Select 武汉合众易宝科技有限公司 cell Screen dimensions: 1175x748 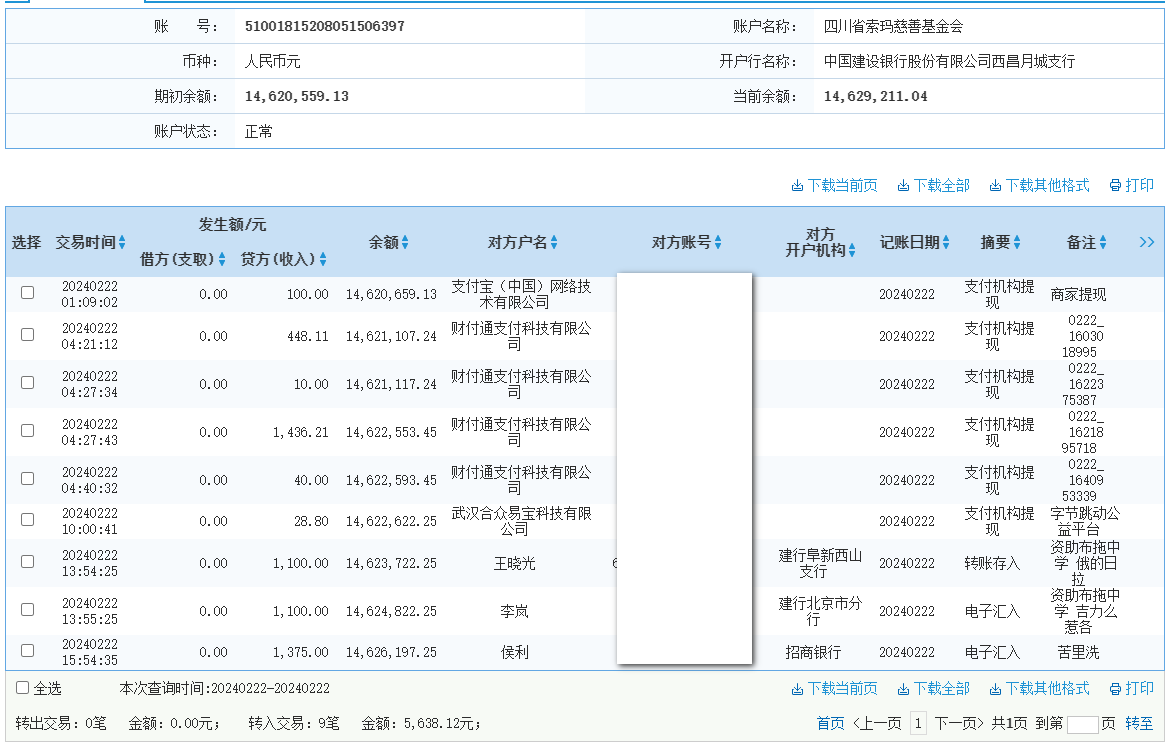(521, 521)
